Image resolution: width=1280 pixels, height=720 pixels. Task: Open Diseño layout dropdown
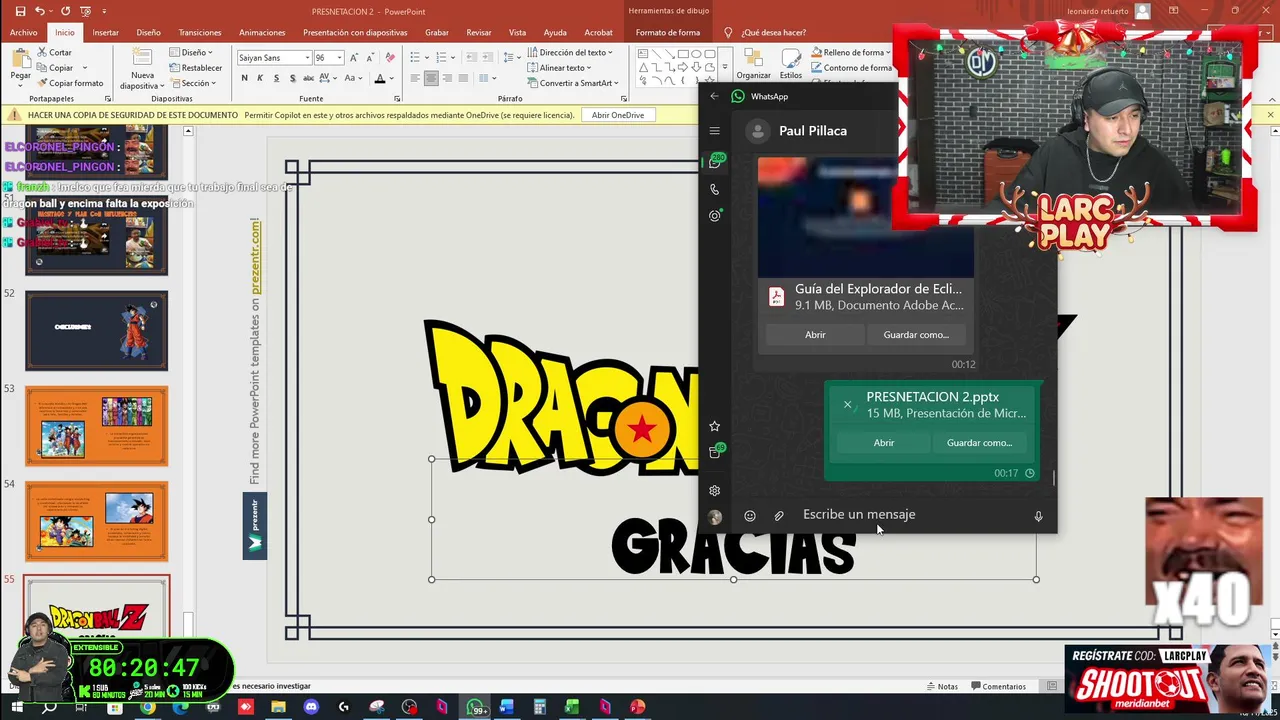coord(191,52)
